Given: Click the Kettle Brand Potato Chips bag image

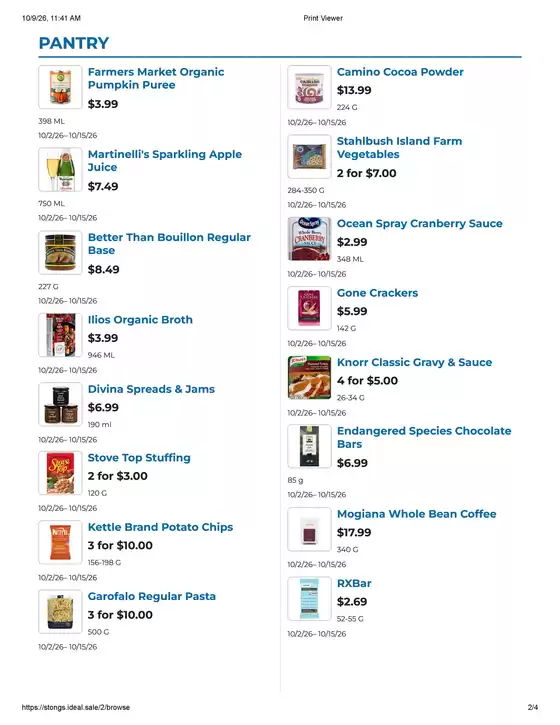Looking at the screenshot, I should click(x=60, y=542).
